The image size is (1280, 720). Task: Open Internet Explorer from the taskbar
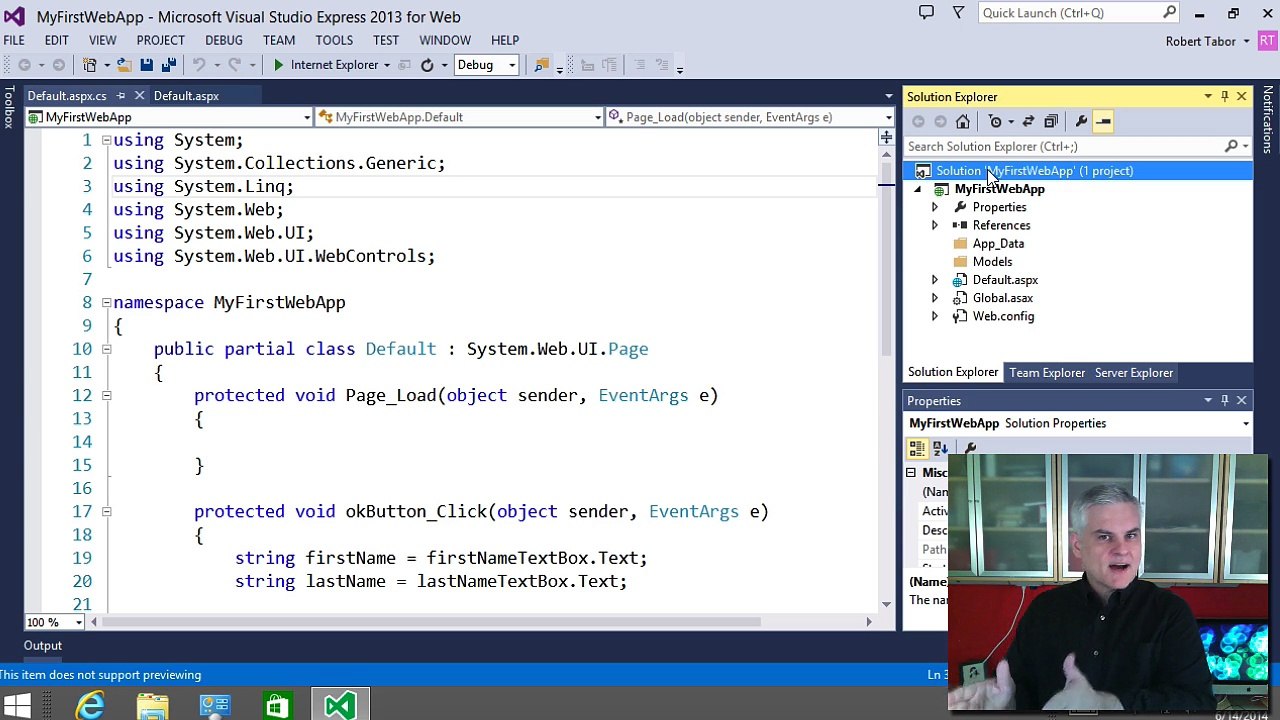point(90,705)
